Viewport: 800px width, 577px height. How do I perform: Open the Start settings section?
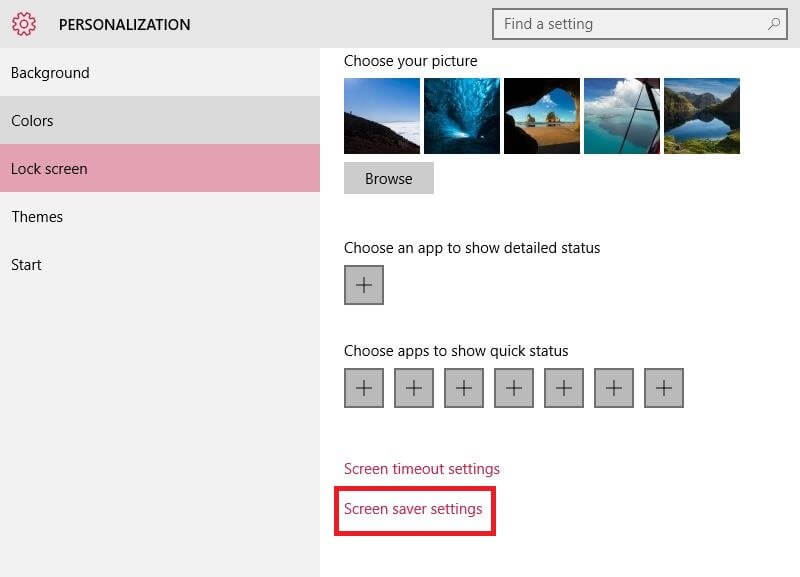(x=160, y=265)
